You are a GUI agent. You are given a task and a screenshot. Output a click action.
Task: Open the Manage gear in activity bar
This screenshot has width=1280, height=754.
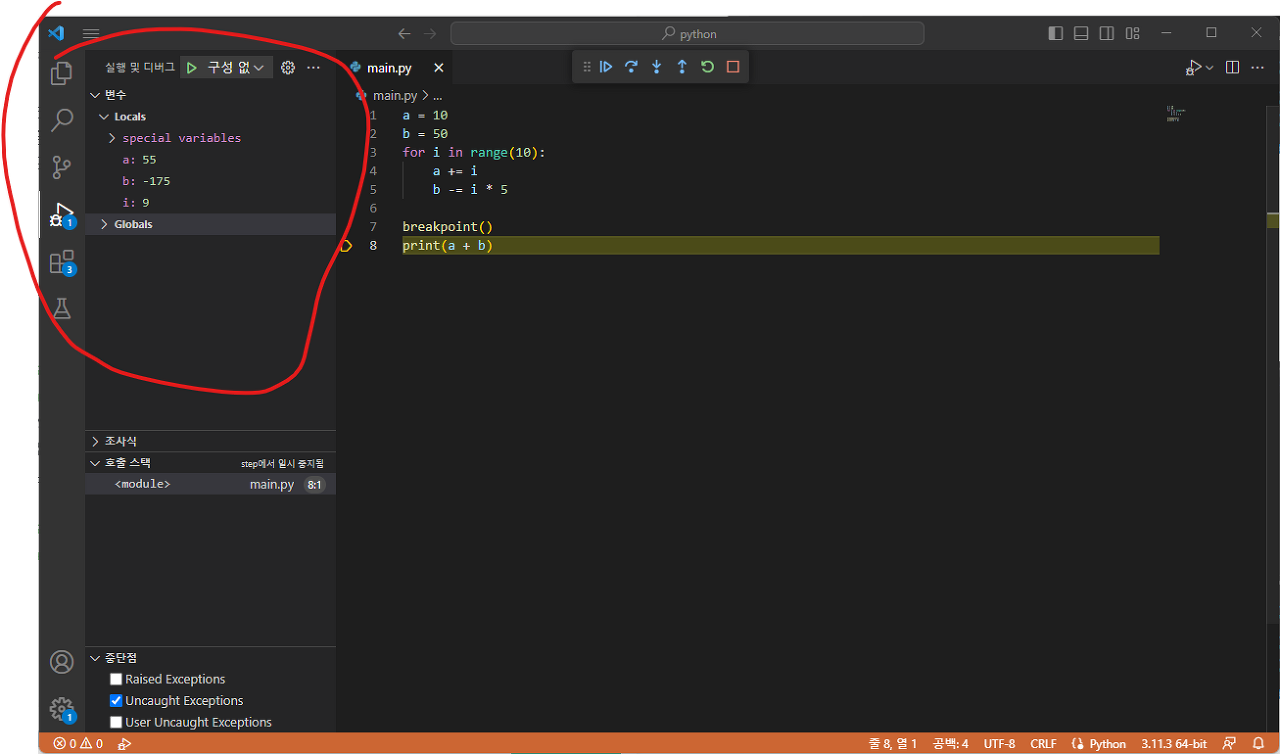click(x=62, y=710)
